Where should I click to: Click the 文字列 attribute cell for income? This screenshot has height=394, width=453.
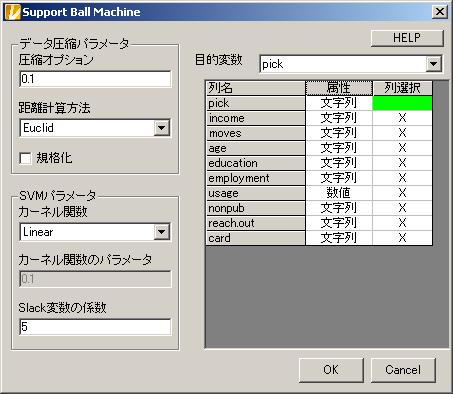tap(339, 118)
